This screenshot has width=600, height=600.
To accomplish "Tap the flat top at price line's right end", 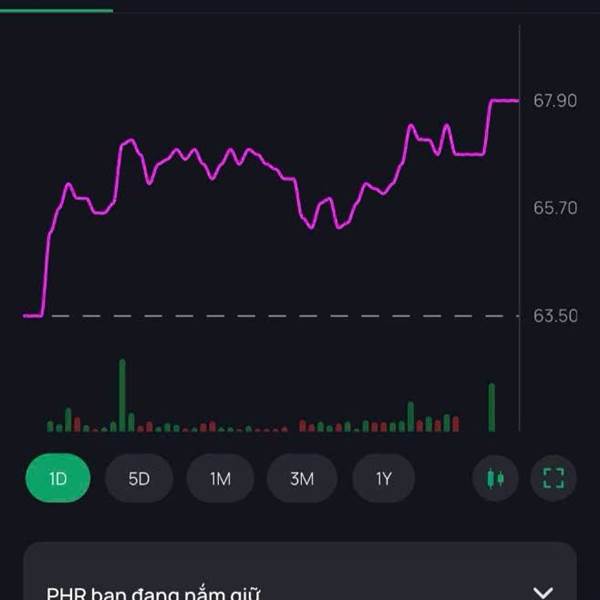I will 504,100.
